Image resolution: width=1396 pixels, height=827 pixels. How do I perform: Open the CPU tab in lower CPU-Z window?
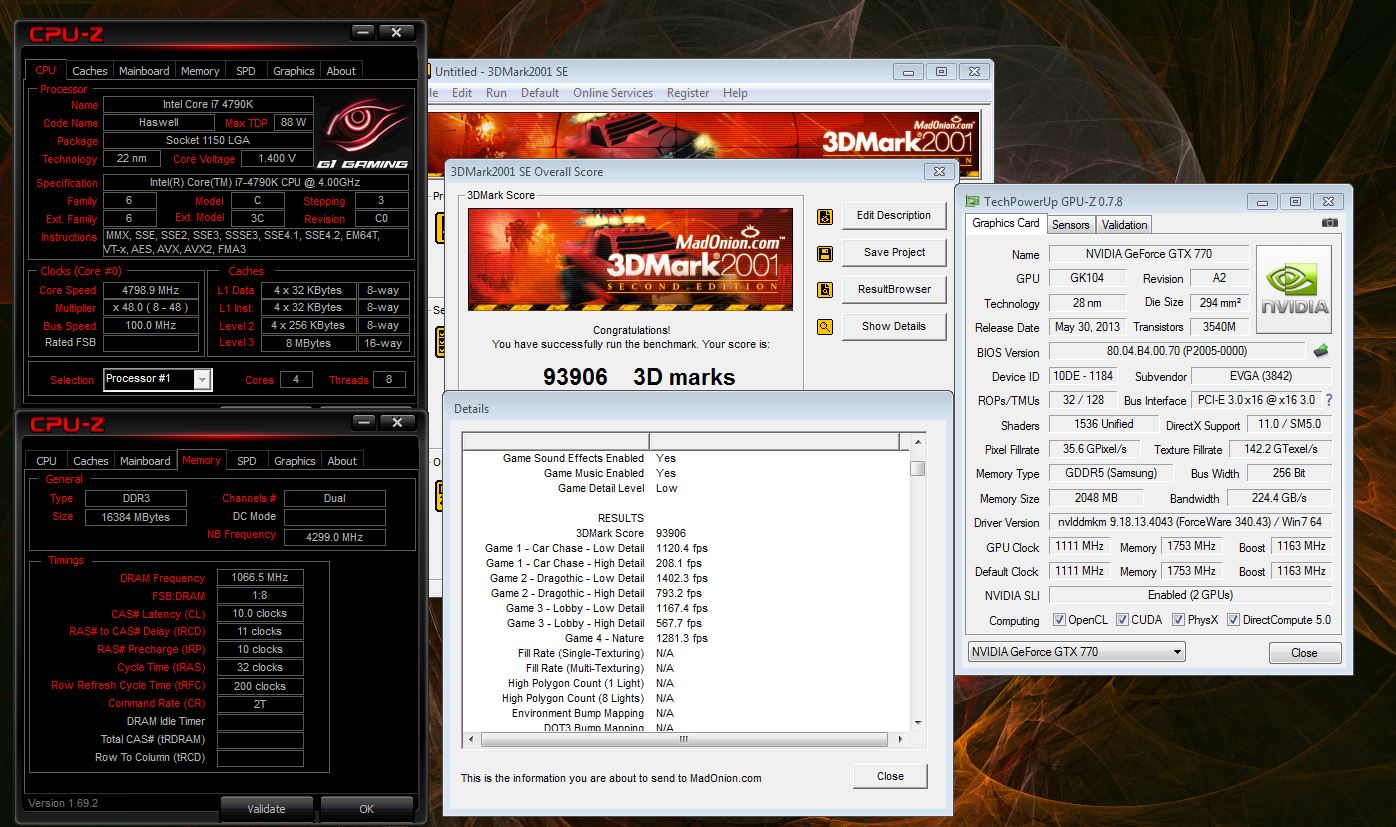(x=47, y=461)
